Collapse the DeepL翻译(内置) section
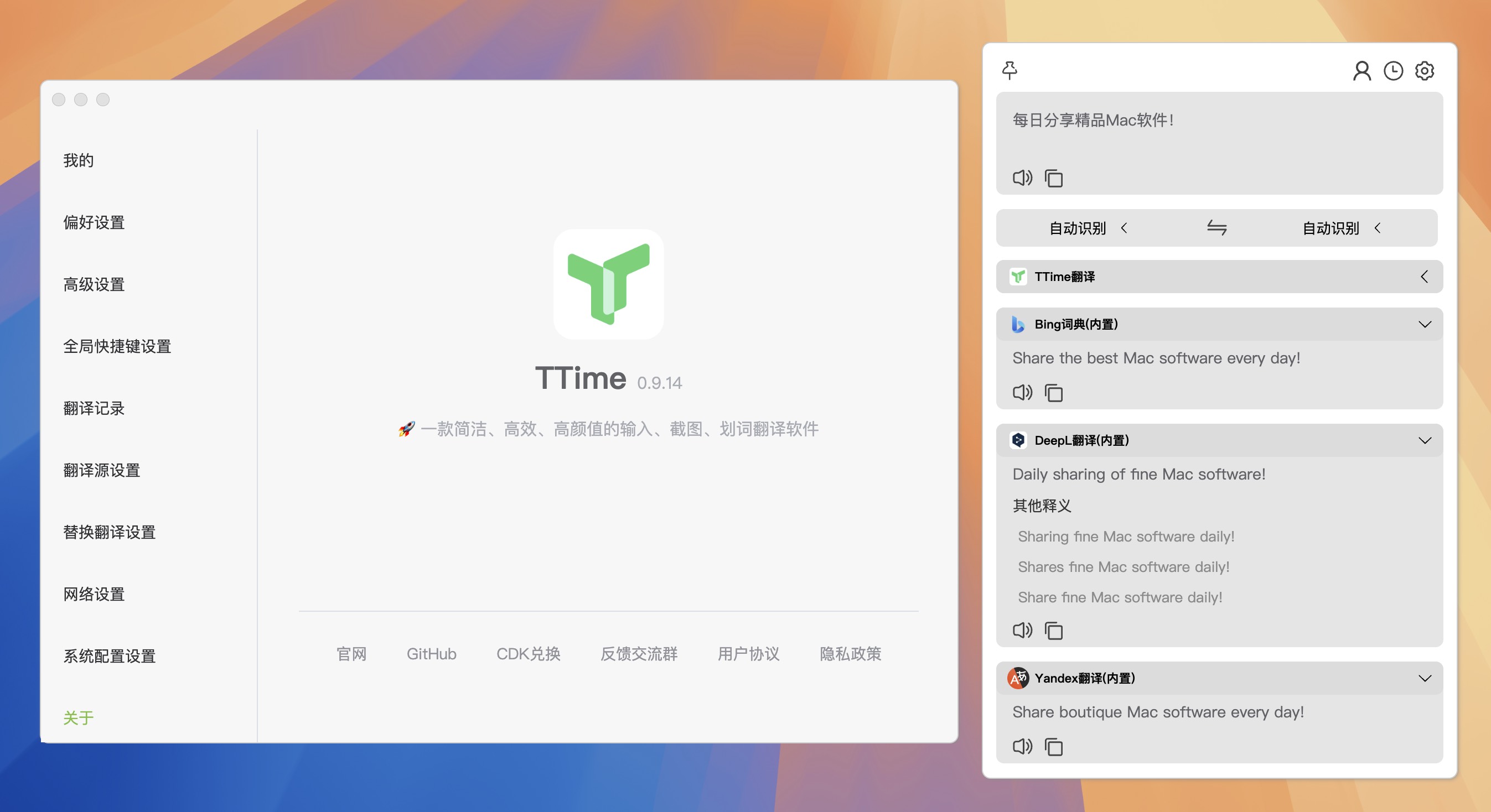The image size is (1491, 812). pos(1425,440)
